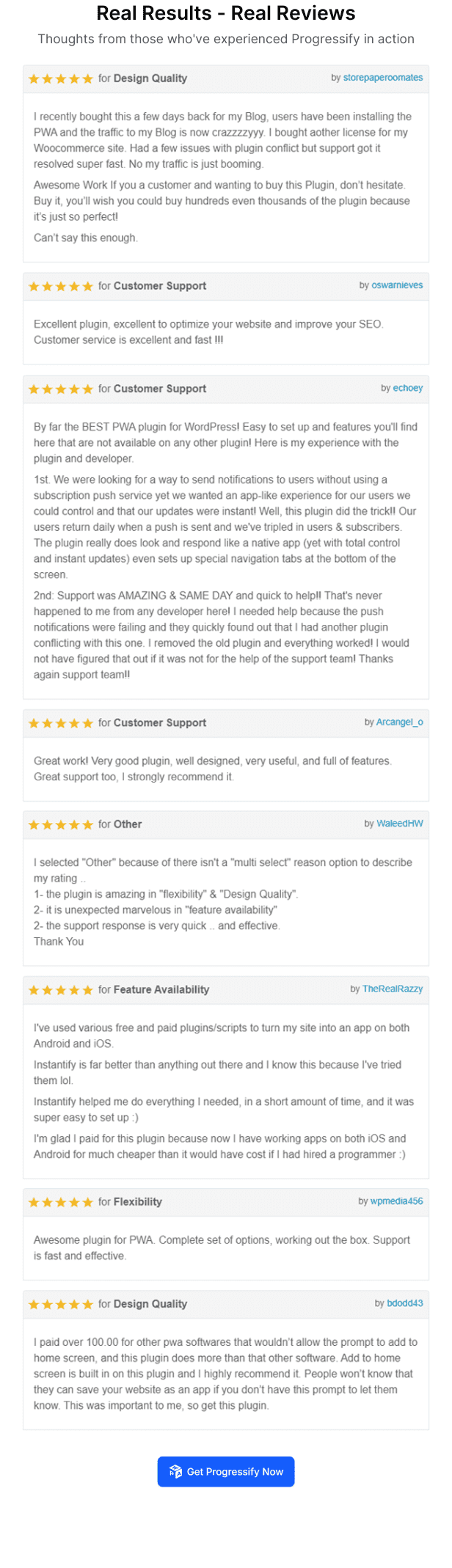The height and width of the screenshot is (1568, 452).
Task: Open storepaperoomates reviewer profile link
Action: coord(382,78)
